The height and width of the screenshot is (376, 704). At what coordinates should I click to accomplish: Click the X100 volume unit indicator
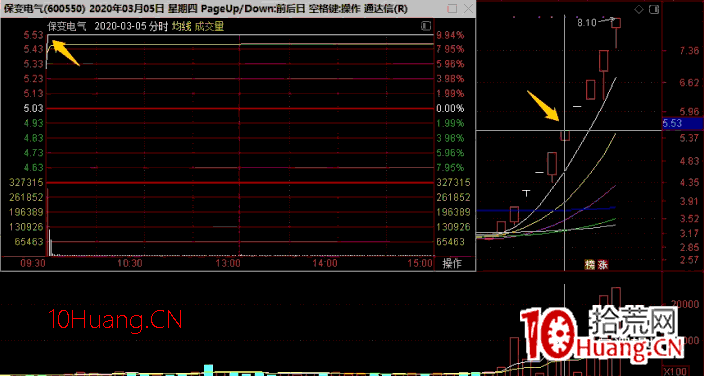(676, 371)
